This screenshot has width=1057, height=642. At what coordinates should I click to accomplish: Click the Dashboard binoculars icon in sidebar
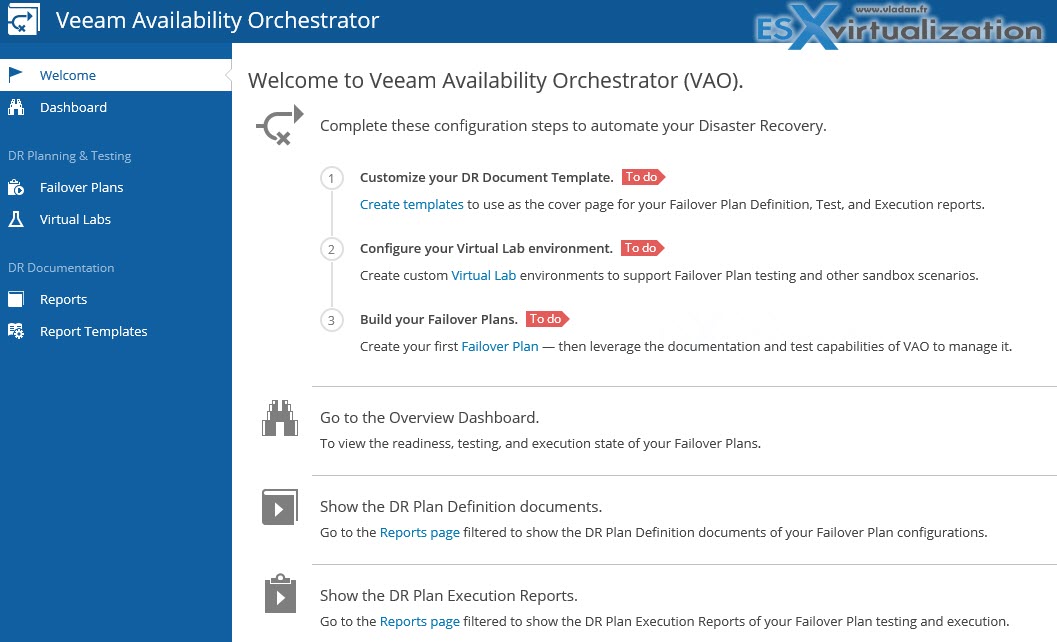click(16, 107)
